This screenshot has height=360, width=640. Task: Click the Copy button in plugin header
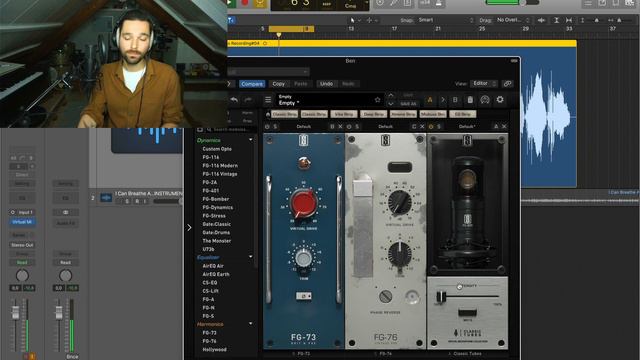279,84
